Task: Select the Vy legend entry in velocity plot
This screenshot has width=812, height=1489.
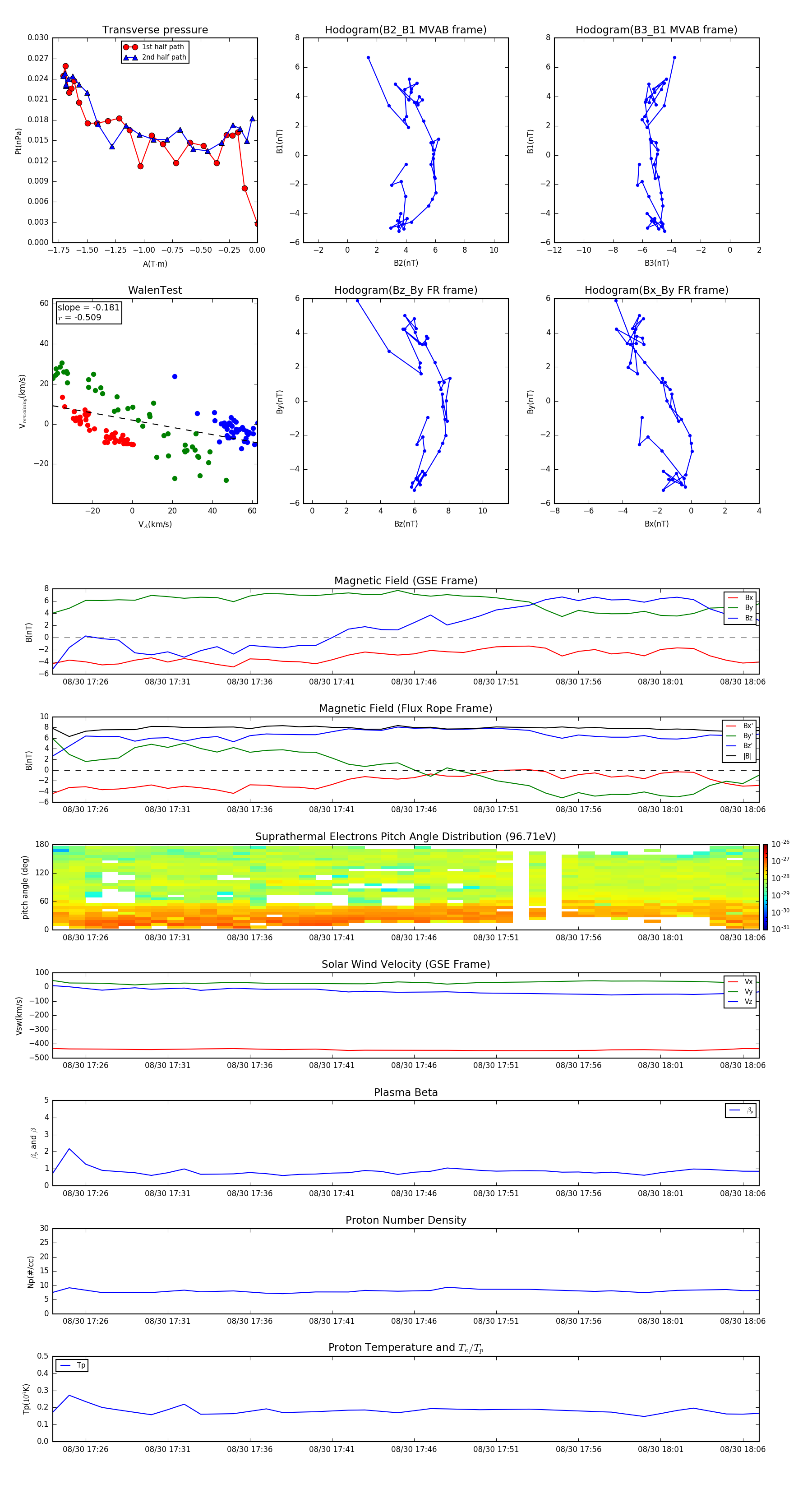Action: coord(740,991)
